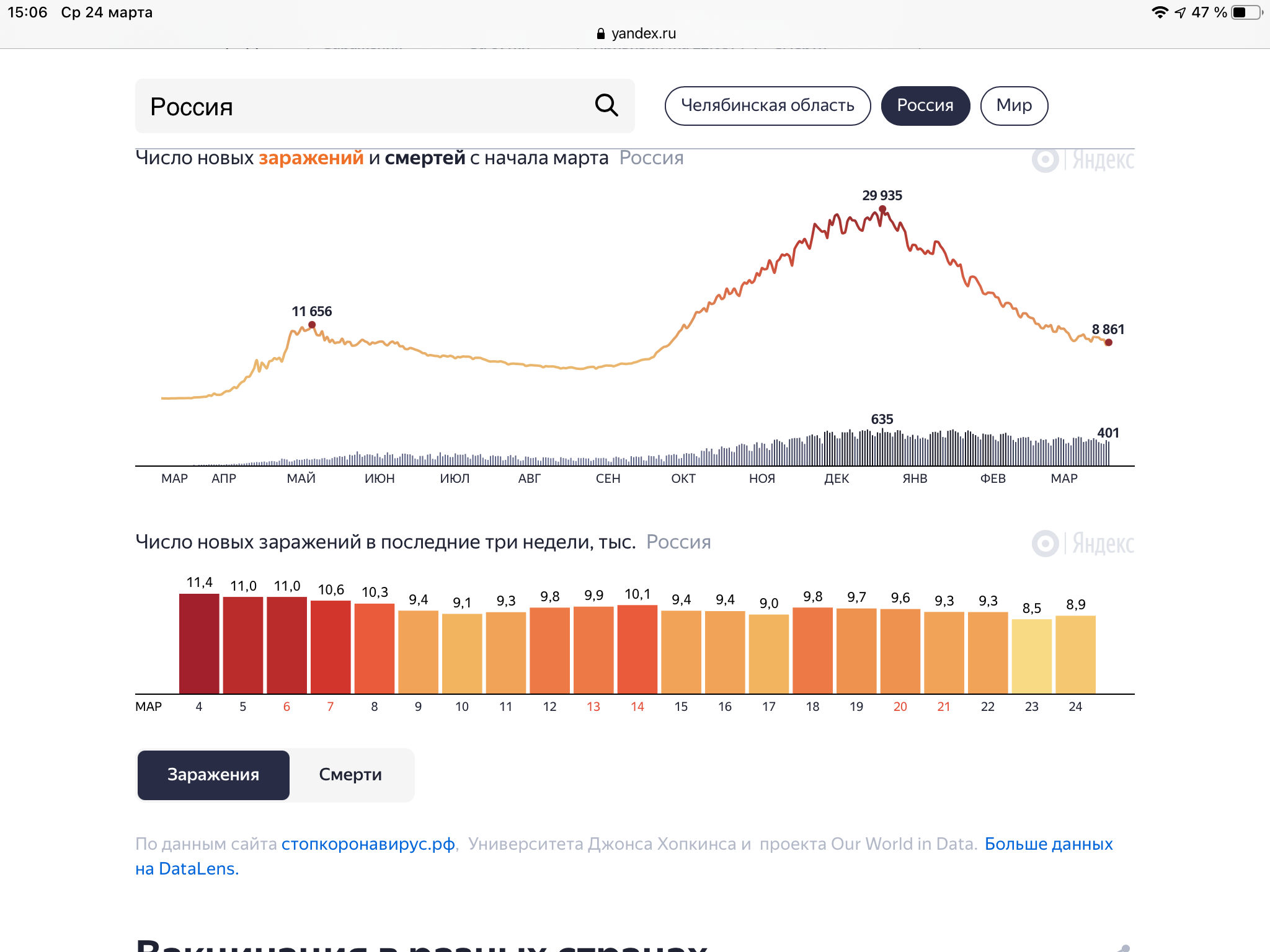Switch to the Смерти tab
1270x952 pixels.
350,775
